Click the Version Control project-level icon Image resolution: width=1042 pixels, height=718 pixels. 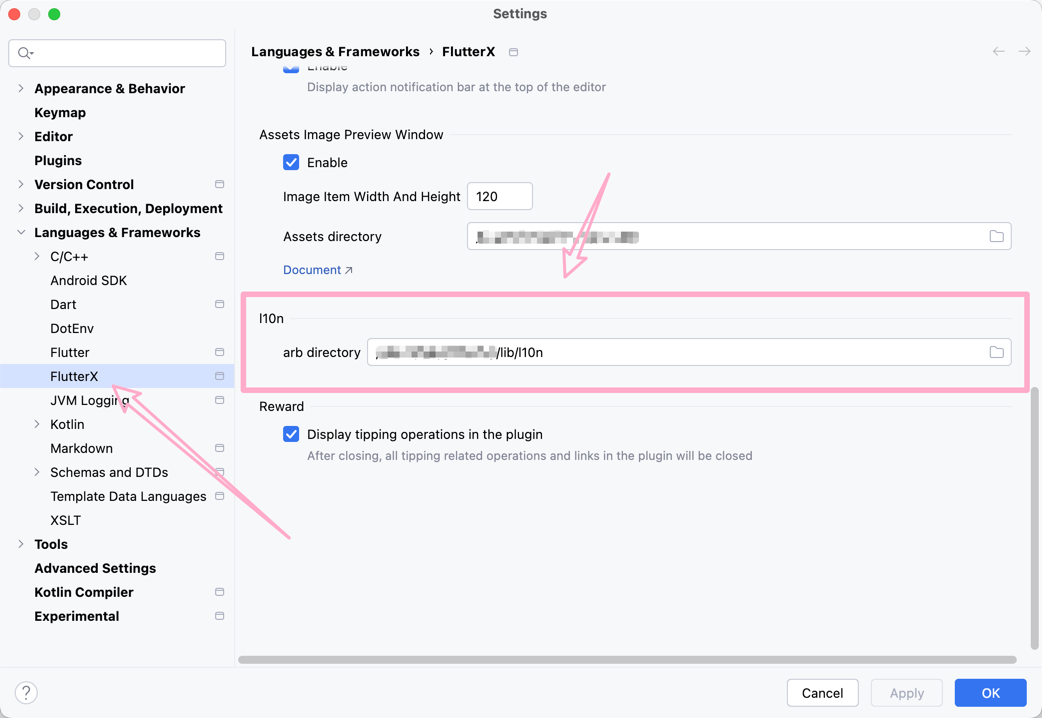[x=219, y=184]
